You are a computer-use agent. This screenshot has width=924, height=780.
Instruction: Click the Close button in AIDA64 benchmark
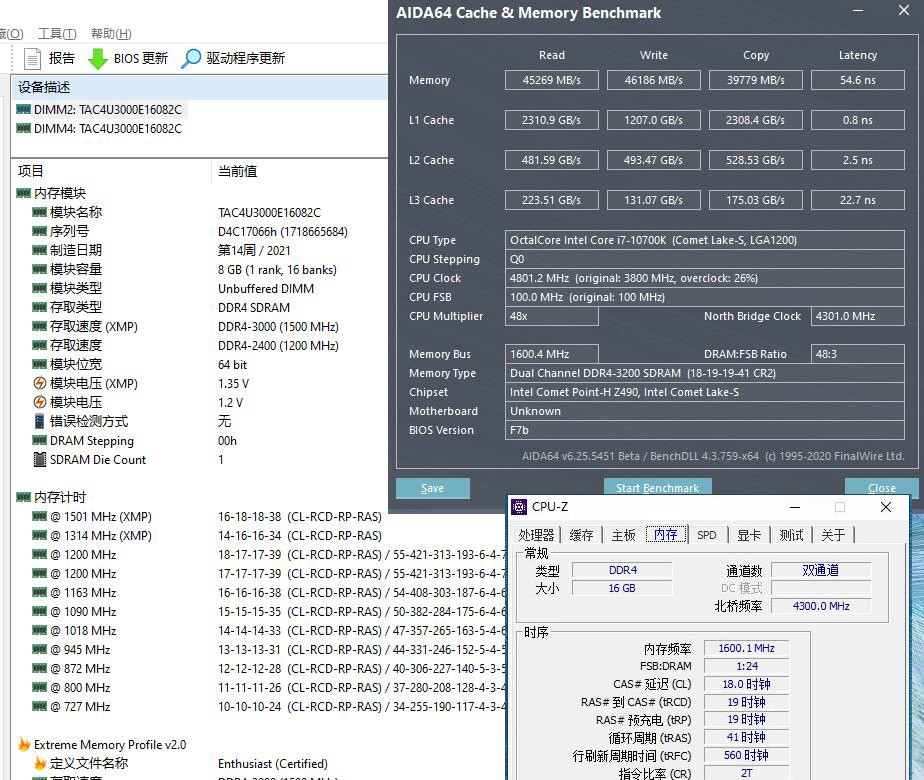click(x=881, y=488)
